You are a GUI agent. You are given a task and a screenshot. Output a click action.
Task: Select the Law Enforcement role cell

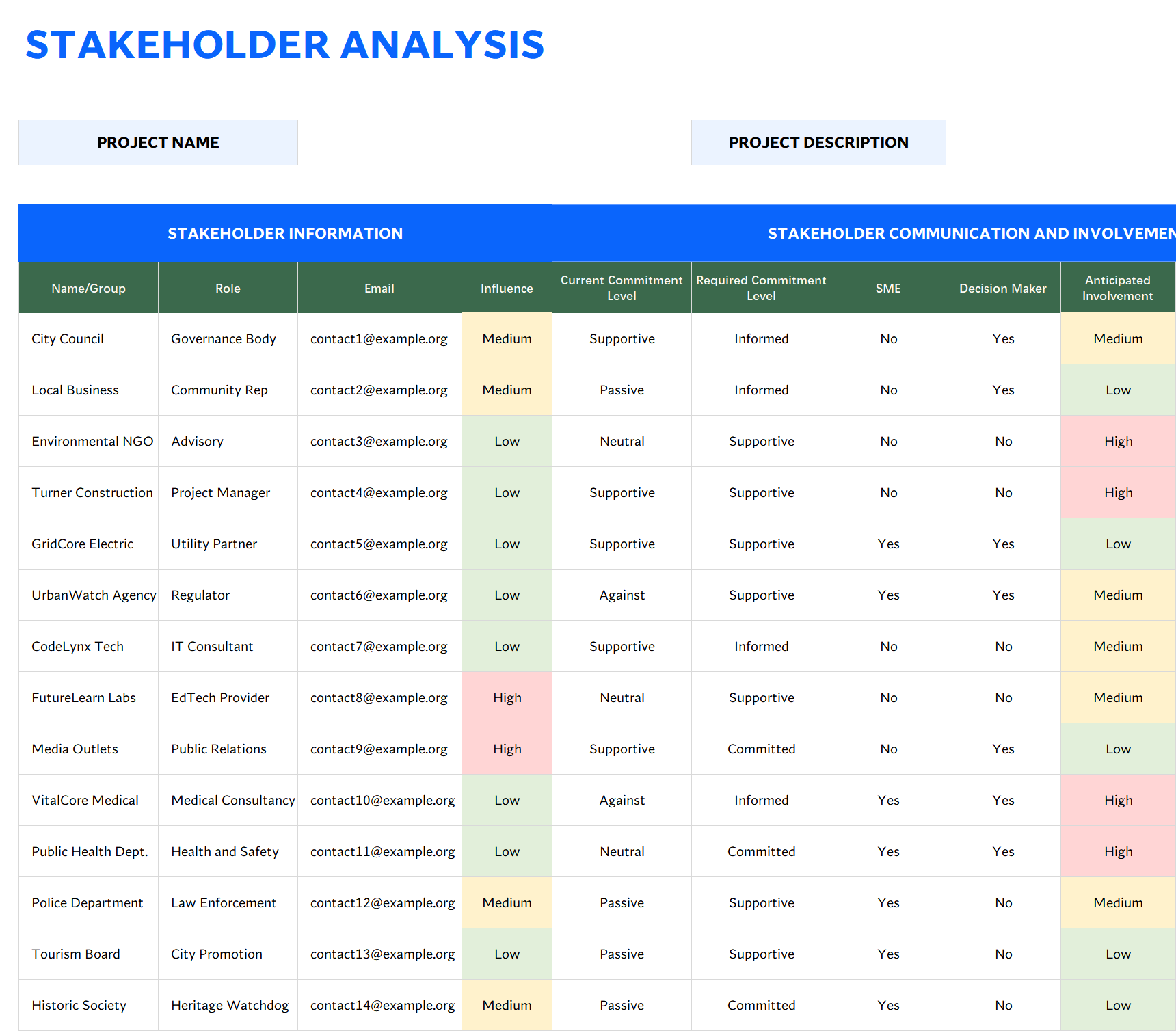(x=228, y=902)
